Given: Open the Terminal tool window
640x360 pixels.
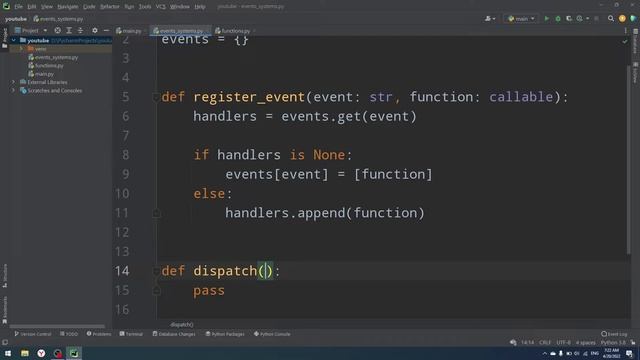Looking at the screenshot, I should tap(131, 334).
